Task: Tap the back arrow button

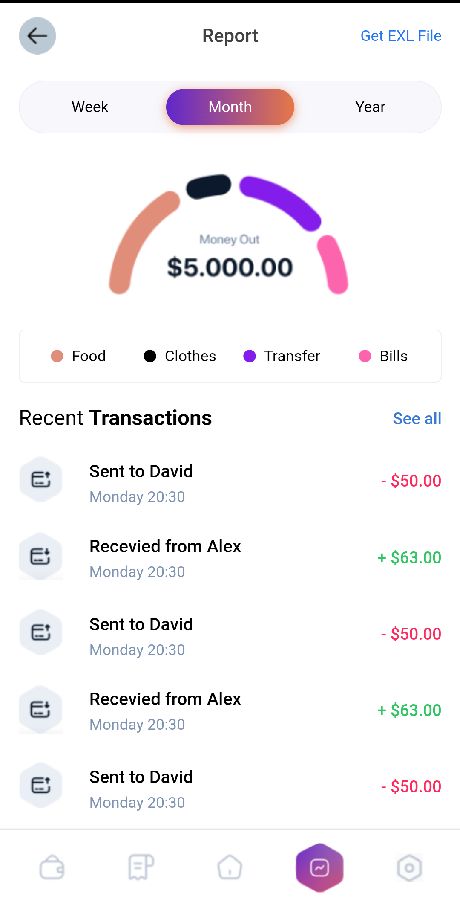Action: click(37, 36)
